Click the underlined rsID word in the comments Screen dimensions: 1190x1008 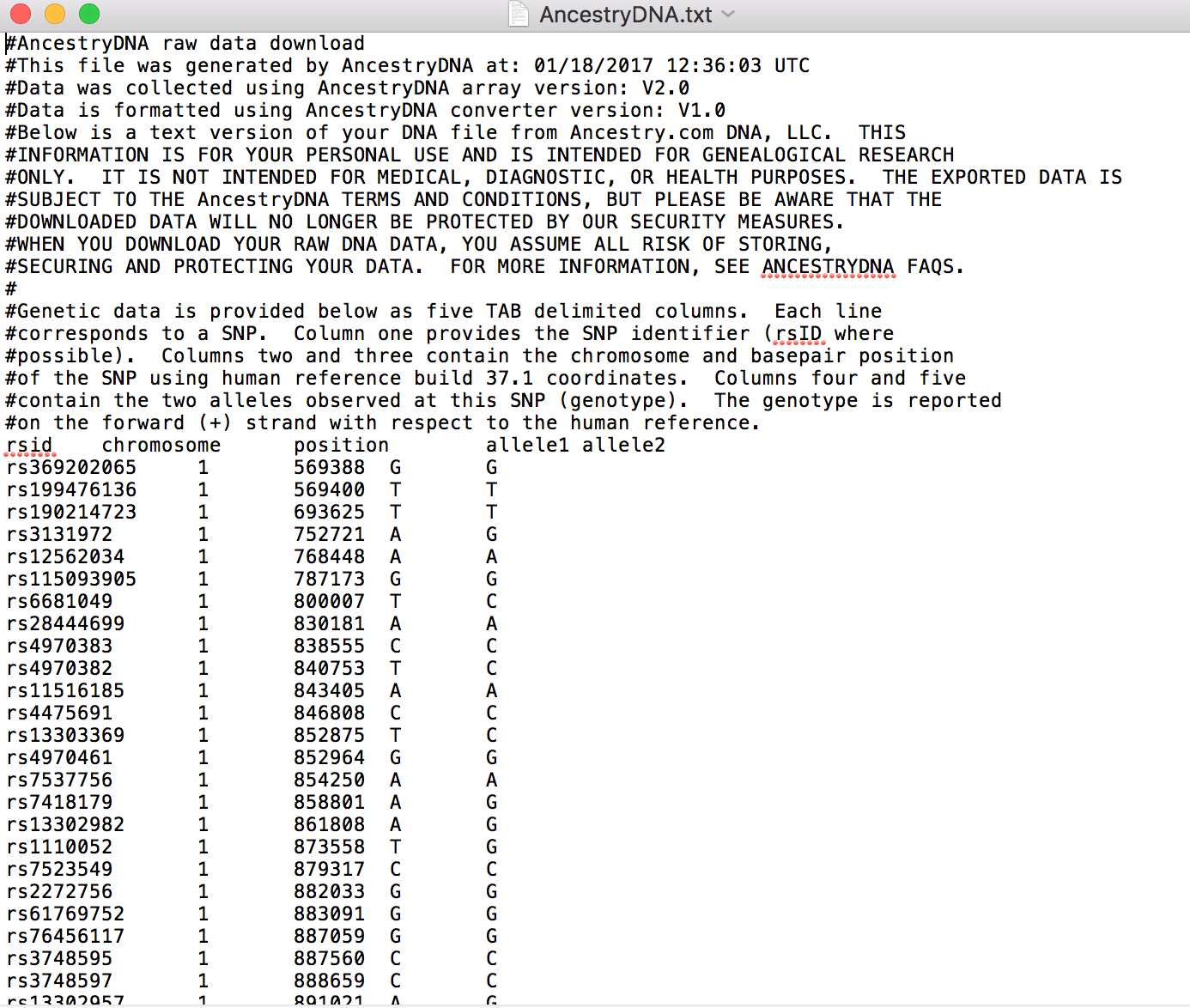(x=798, y=333)
